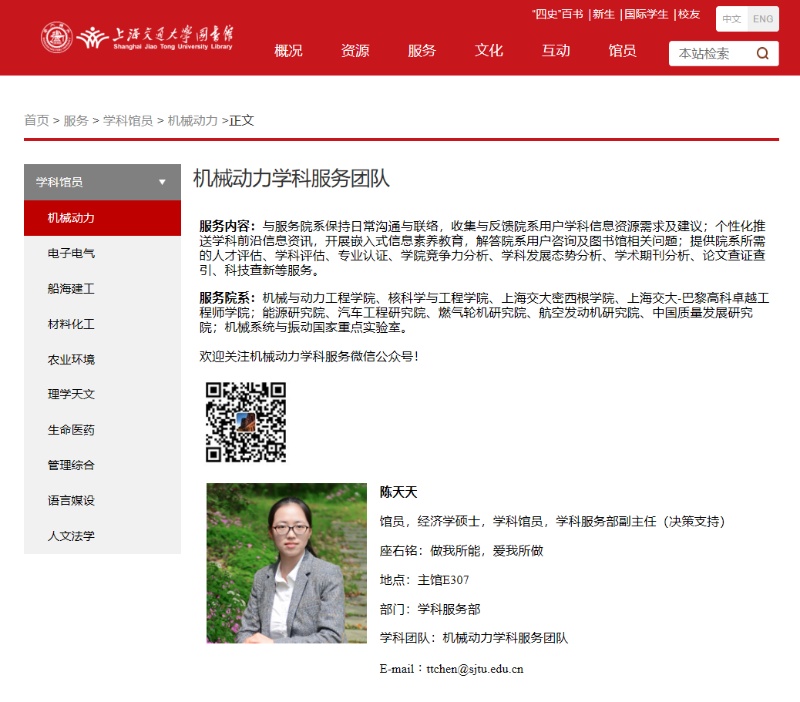This screenshot has height=702, width=800.
Task: Select 农业环境 in the sidebar
Action: (x=103, y=359)
